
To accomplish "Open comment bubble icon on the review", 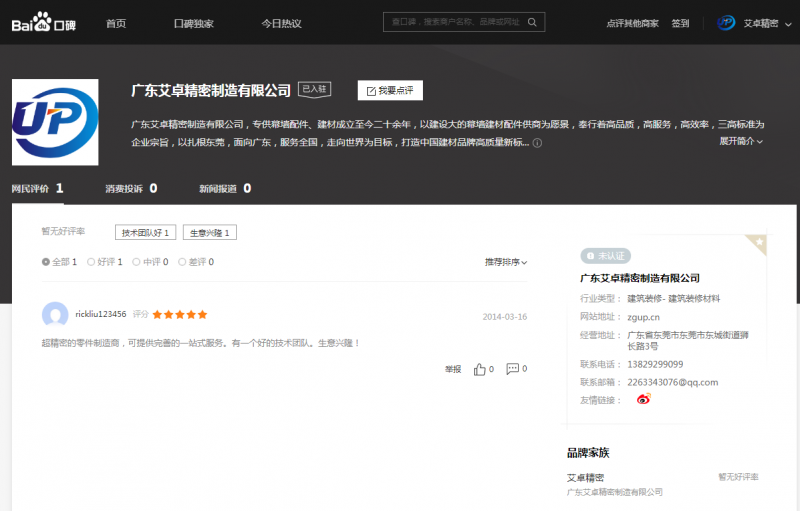I will [x=512, y=369].
